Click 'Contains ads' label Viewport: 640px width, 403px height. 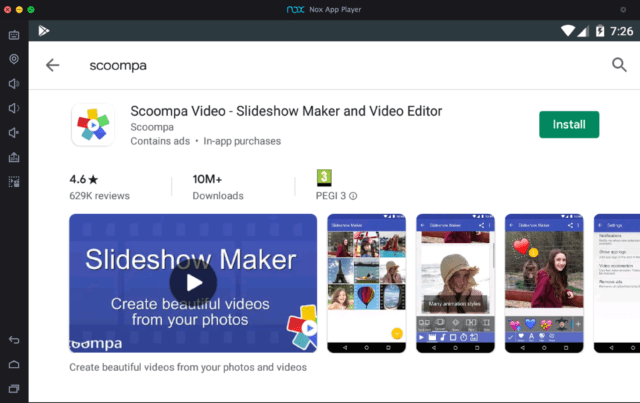coord(160,141)
